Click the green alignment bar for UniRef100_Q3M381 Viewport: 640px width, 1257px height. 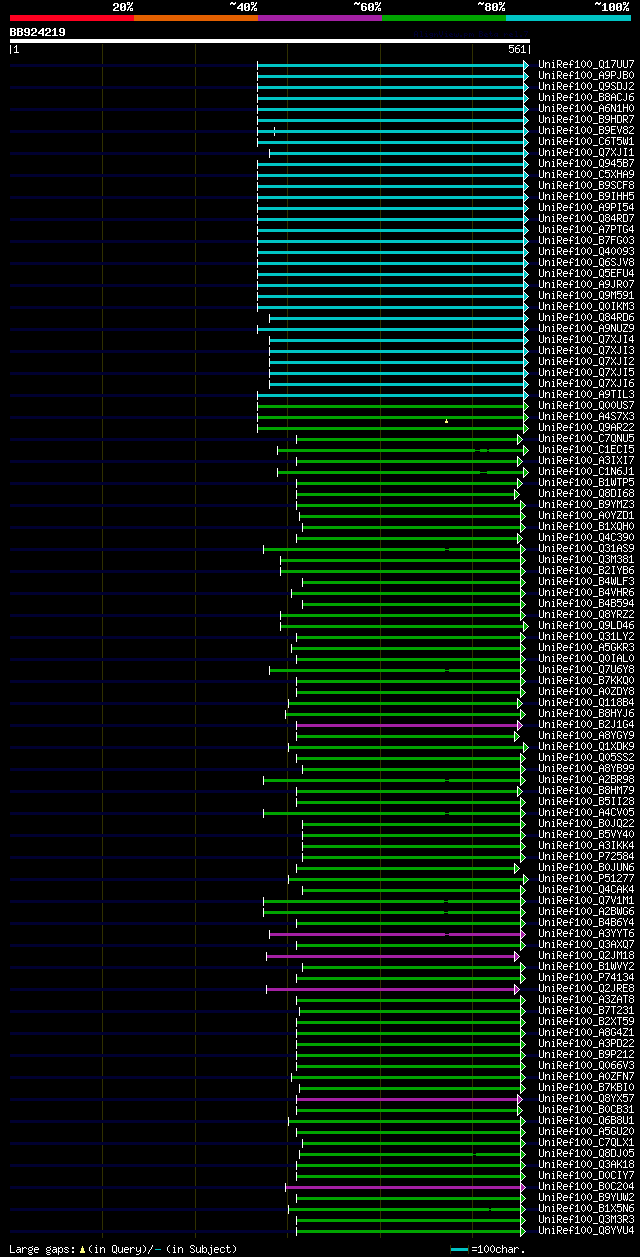tap(401, 560)
